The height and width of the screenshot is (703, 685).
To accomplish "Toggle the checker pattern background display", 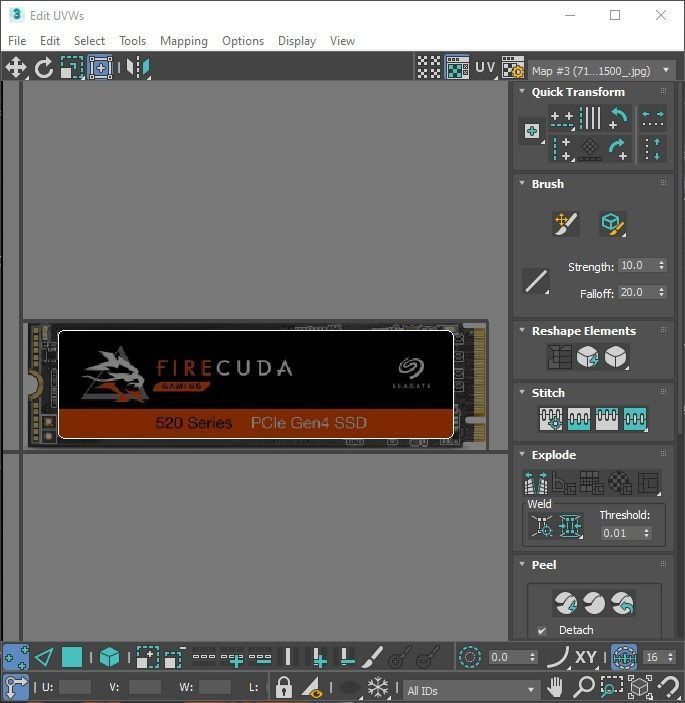I will point(429,68).
